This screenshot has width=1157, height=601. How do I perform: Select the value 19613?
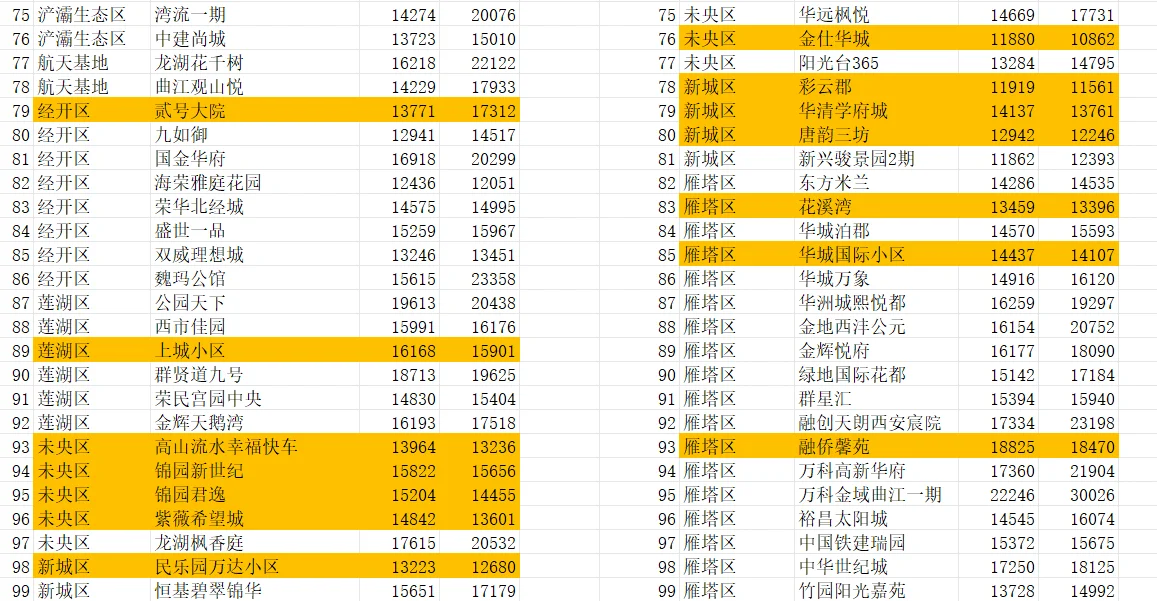tap(413, 303)
